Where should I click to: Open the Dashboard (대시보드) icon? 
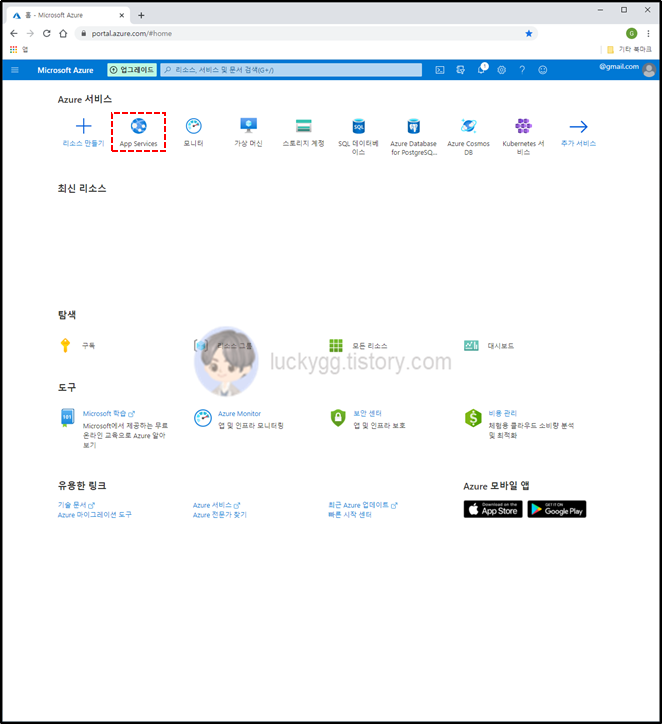click(471, 345)
